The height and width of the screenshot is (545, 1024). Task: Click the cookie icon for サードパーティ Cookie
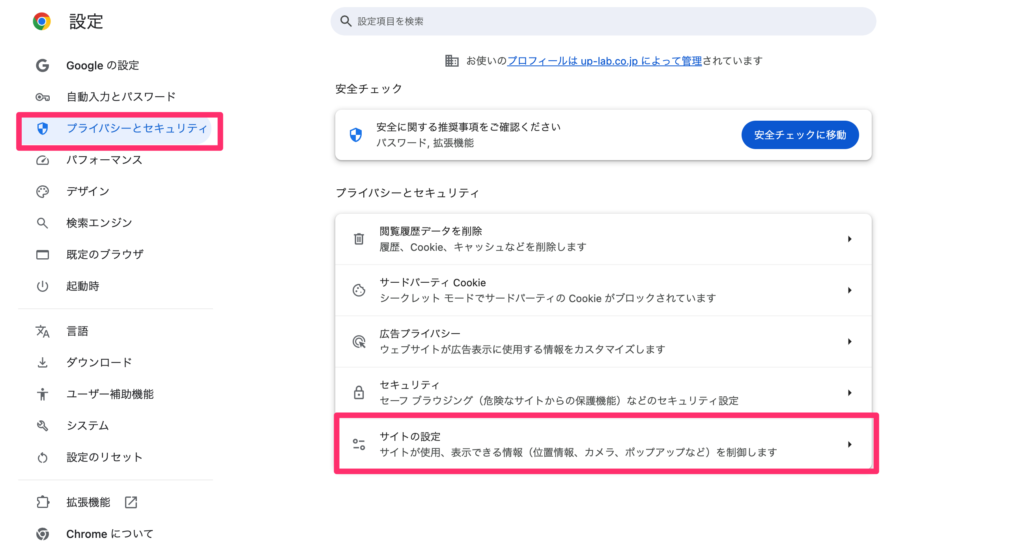[359, 290]
